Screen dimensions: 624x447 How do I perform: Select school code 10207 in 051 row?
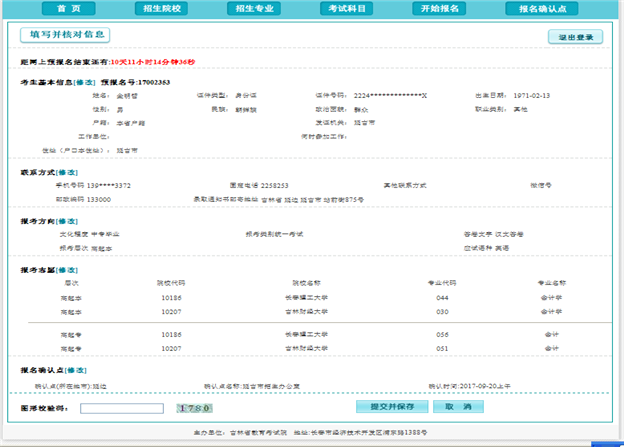[x=172, y=349]
